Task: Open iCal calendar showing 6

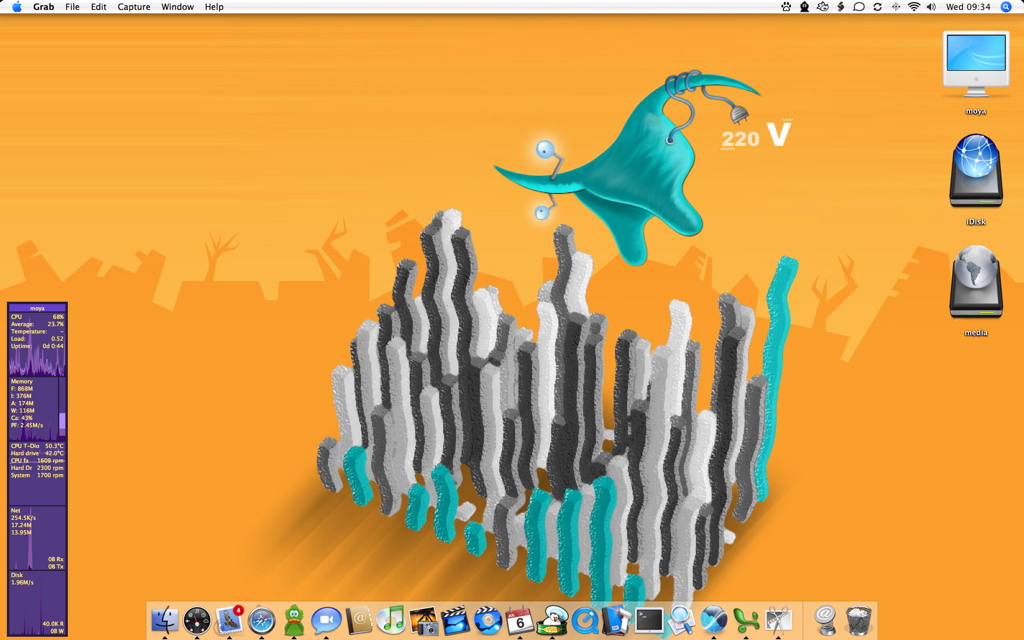Action: [520, 620]
